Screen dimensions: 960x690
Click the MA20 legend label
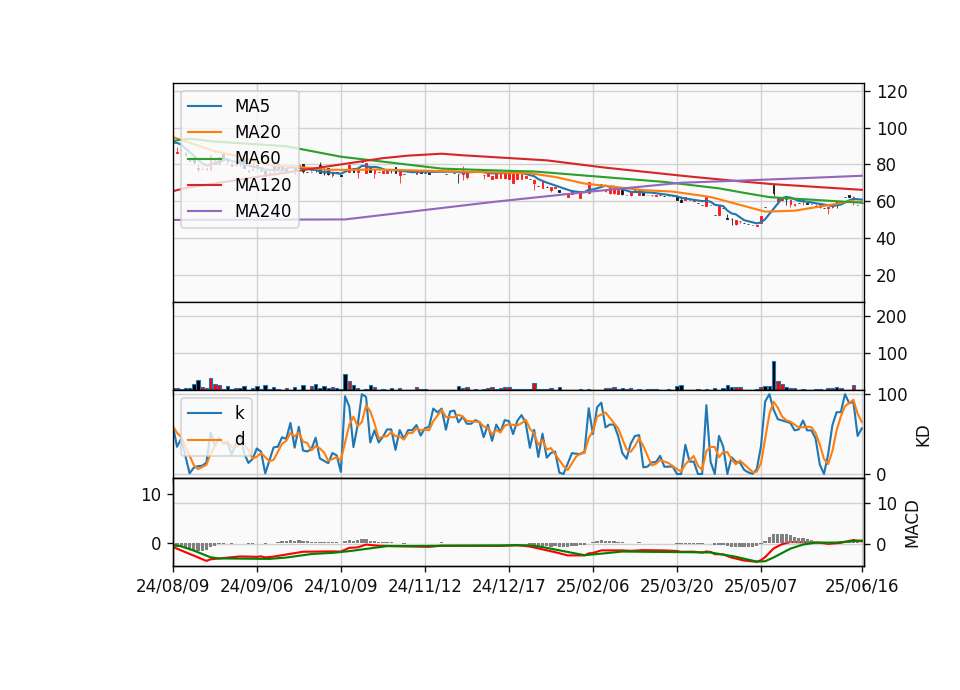click(257, 132)
